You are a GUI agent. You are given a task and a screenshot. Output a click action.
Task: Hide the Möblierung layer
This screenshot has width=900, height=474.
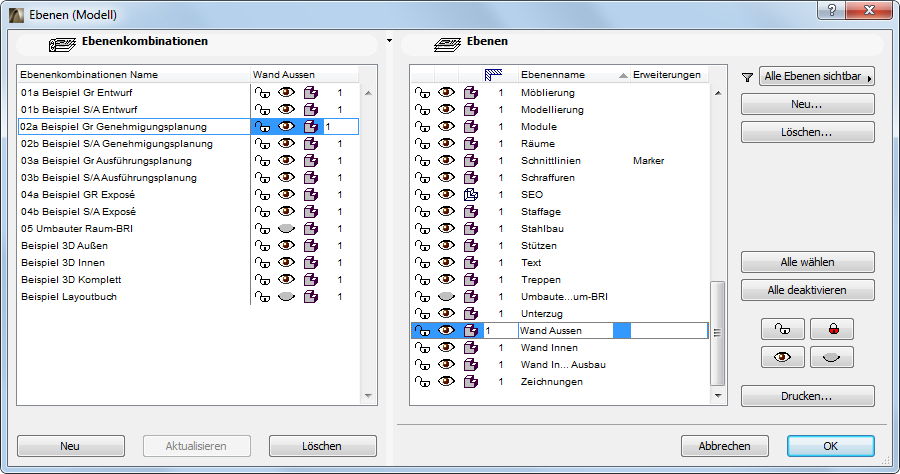pyautogui.click(x=446, y=92)
